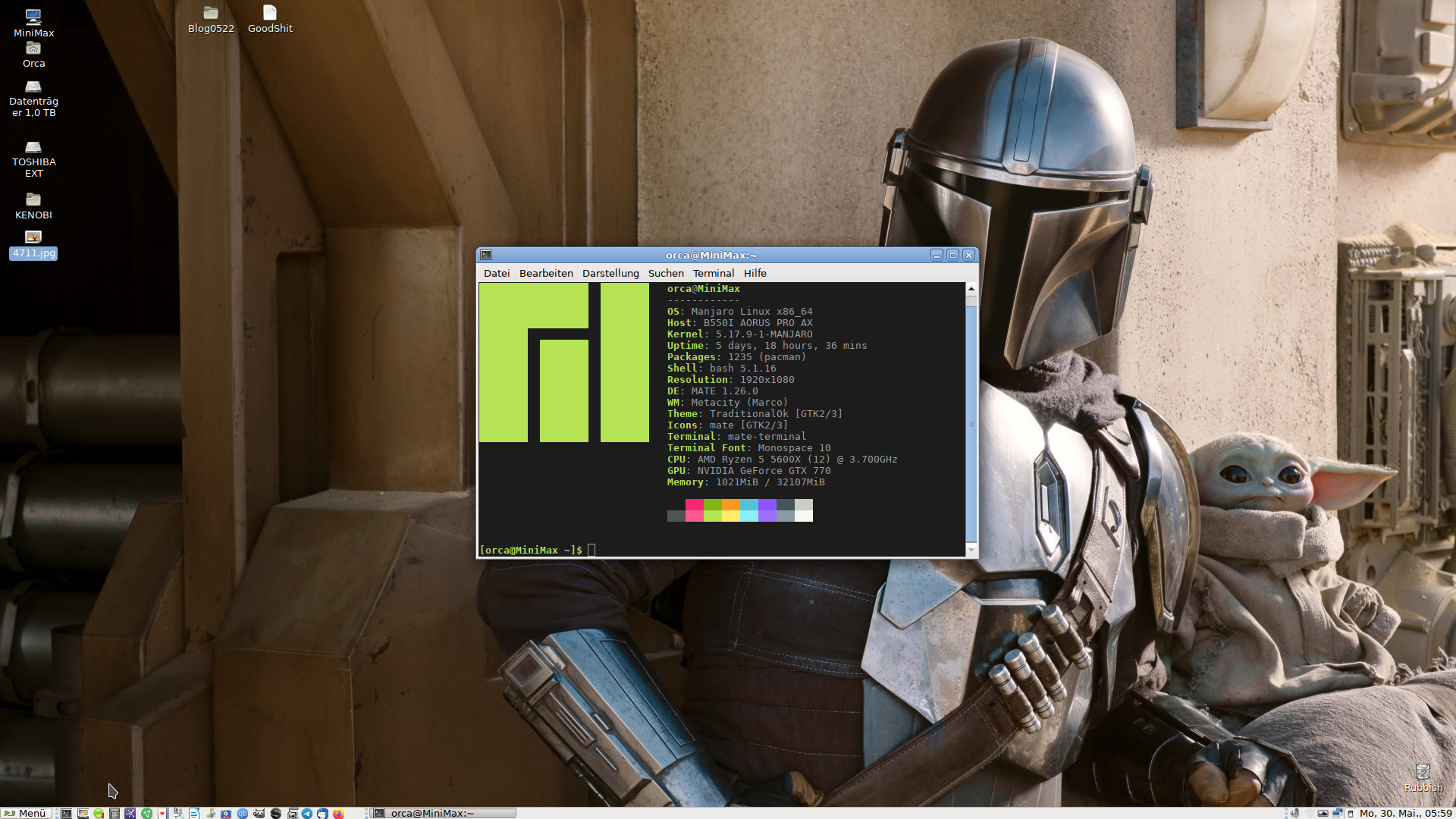This screenshot has height=819, width=1456.
Task: Open the Hilfe menu
Action: (755, 273)
